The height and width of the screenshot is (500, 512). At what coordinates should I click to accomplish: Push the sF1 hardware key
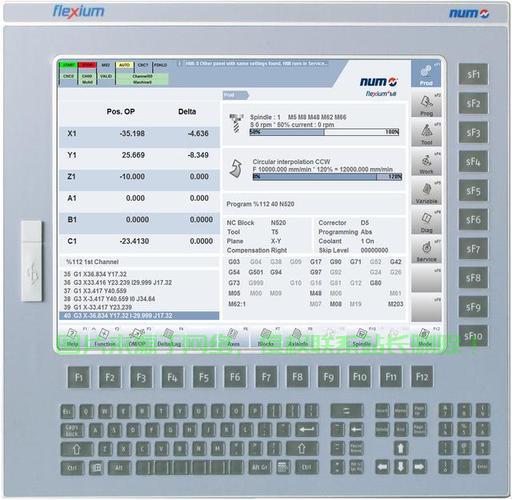coord(473,74)
